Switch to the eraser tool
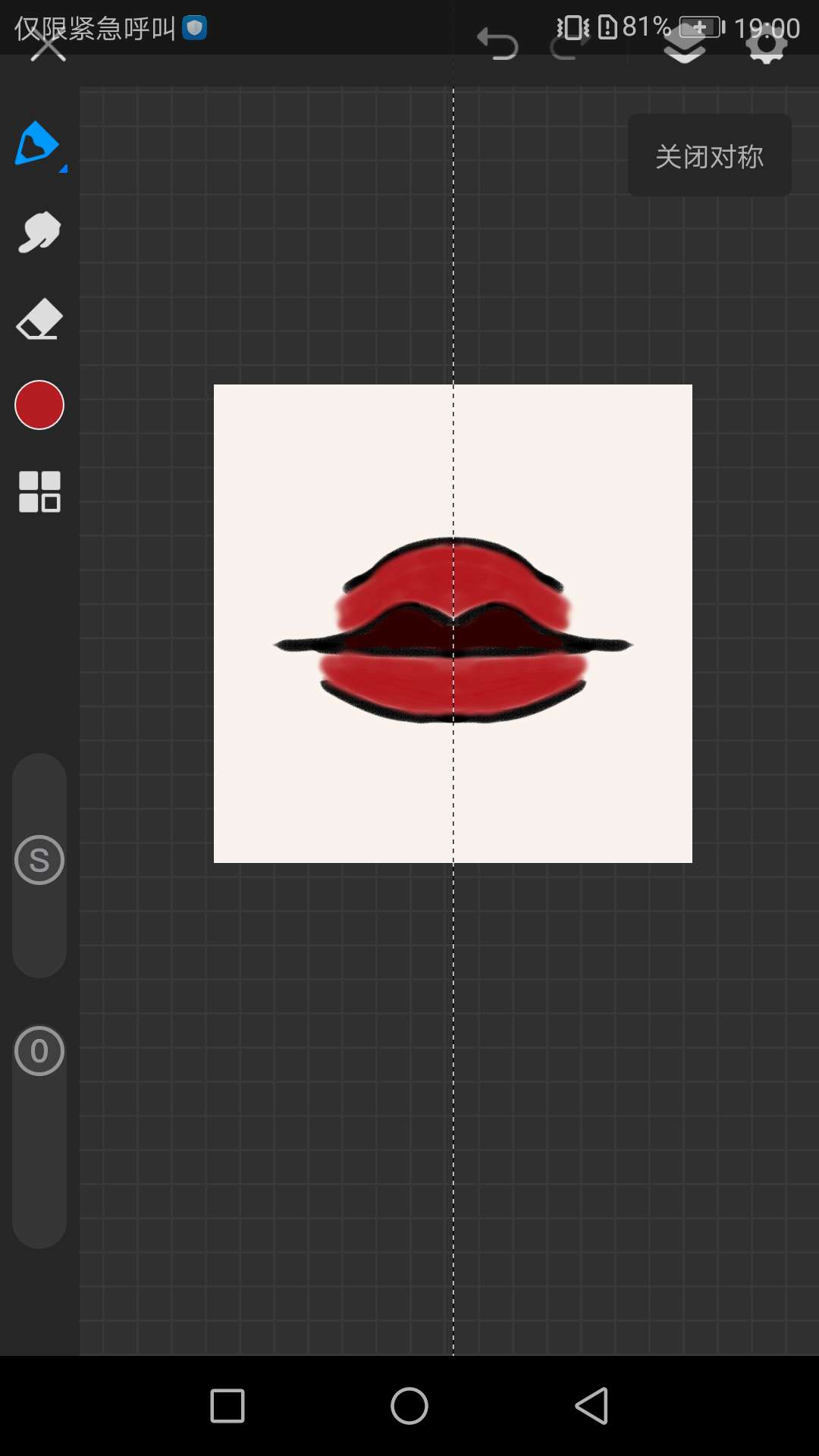The width and height of the screenshot is (819, 1456). 39,318
